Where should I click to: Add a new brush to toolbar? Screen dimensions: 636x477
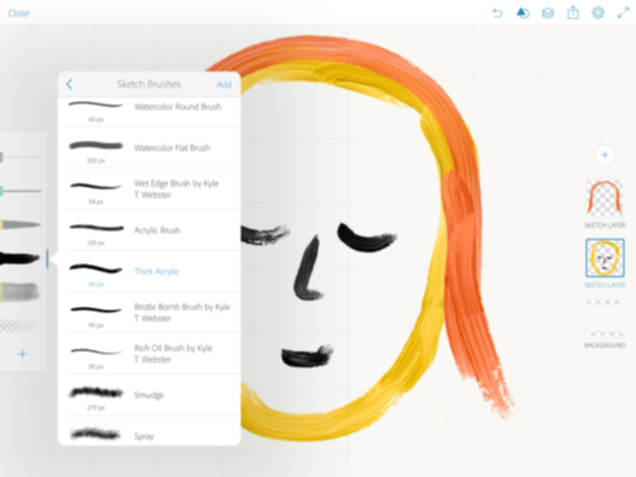(22, 354)
